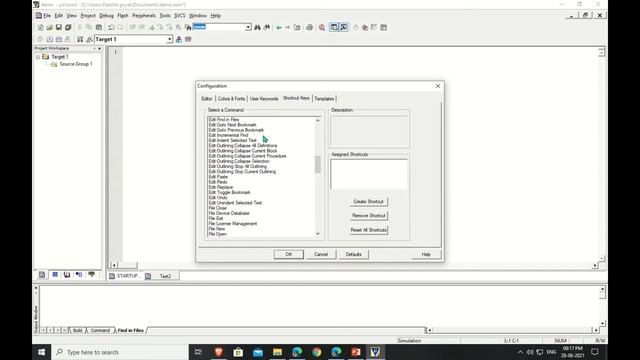
Task: Select Source Group 1 in project tree
Action: [x=76, y=64]
